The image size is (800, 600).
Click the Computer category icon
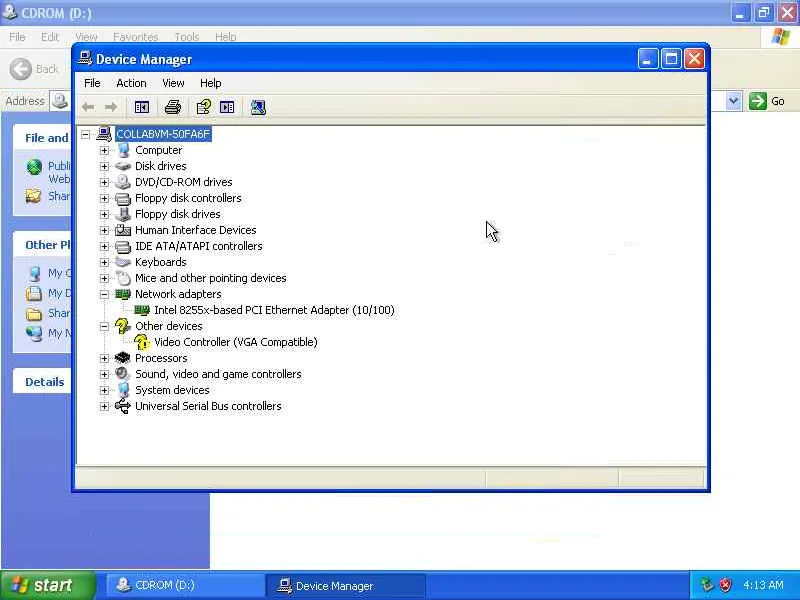click(123, 150)
